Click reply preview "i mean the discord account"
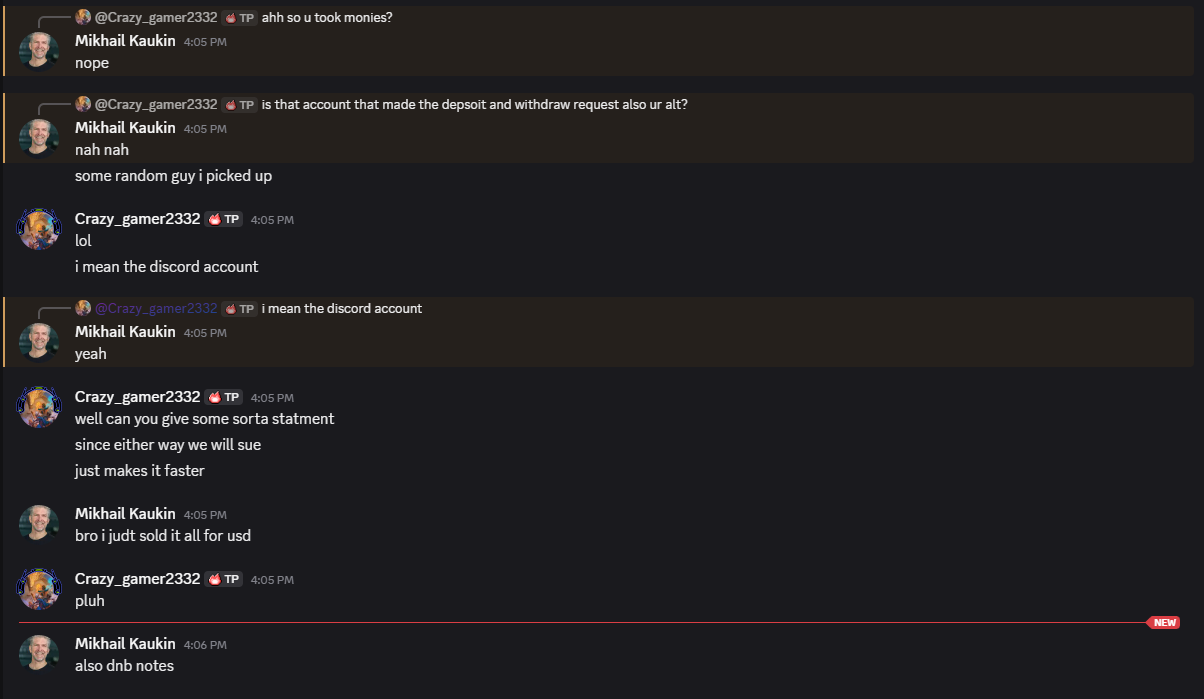Screen dimensions: 1204x699 point(343,308)
